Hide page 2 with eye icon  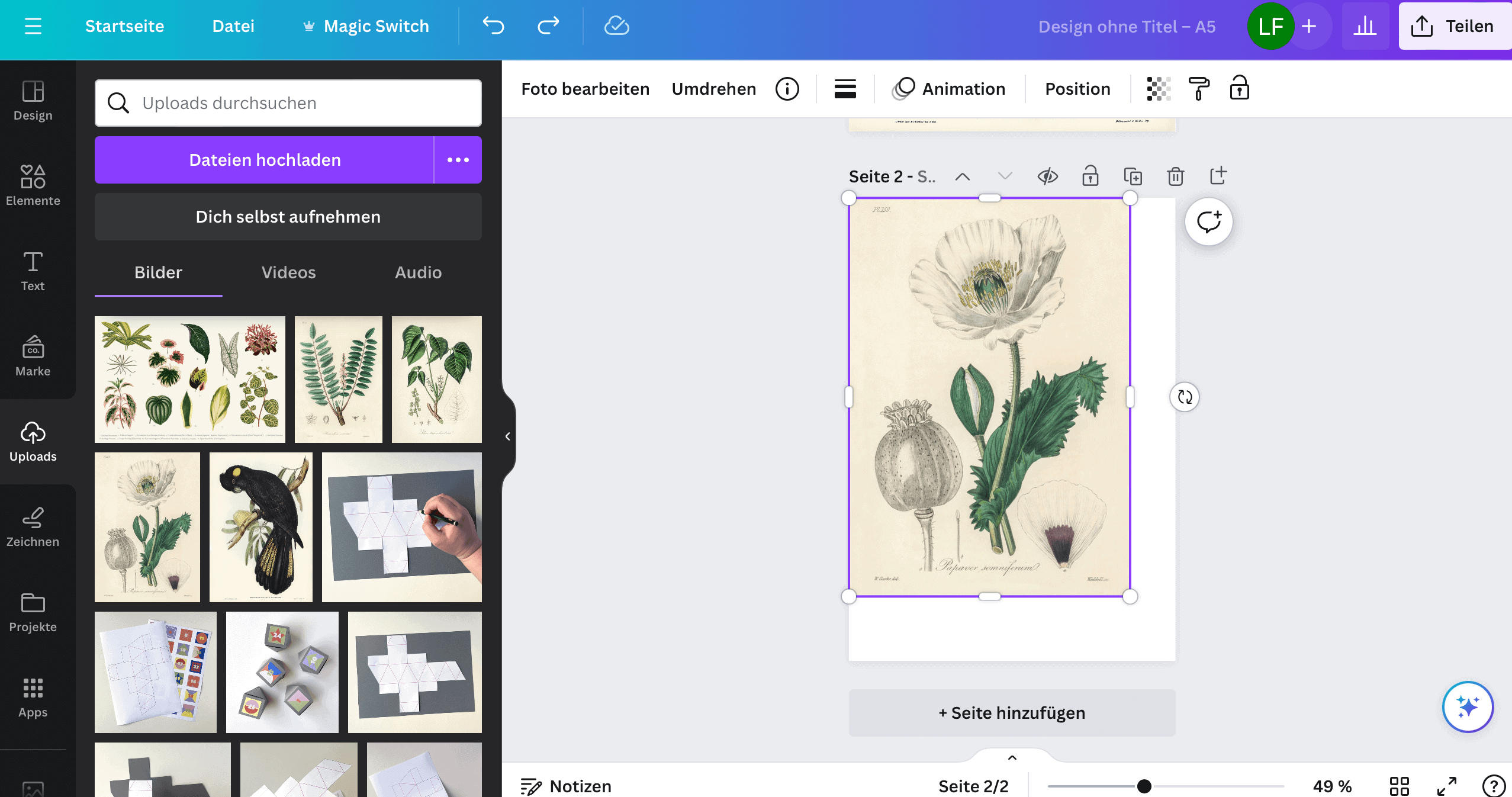[1047, 176]
